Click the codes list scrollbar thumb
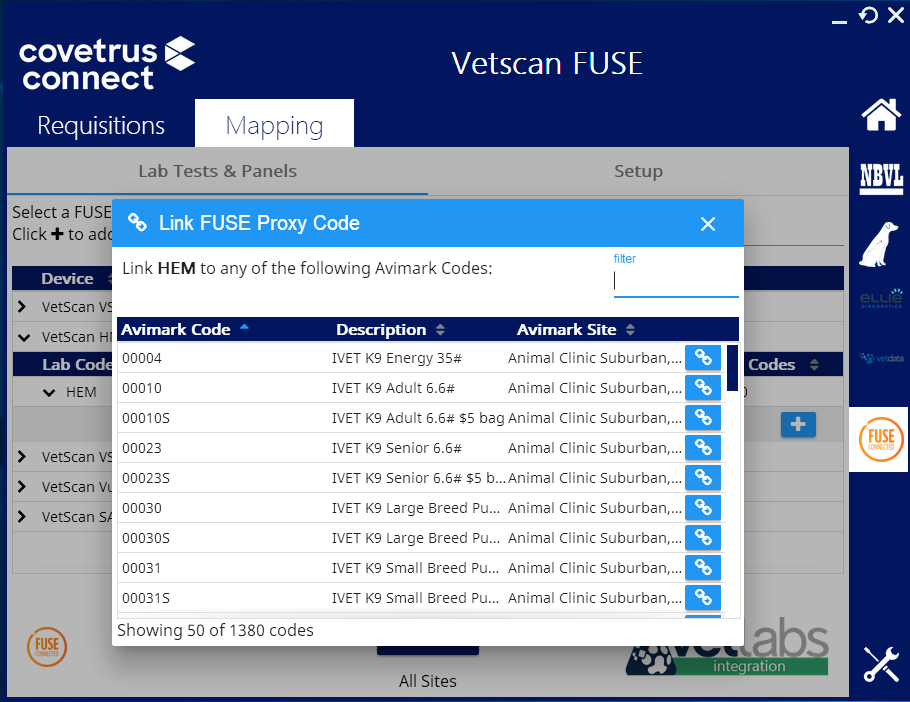The image size is (910, 702). 732,368
